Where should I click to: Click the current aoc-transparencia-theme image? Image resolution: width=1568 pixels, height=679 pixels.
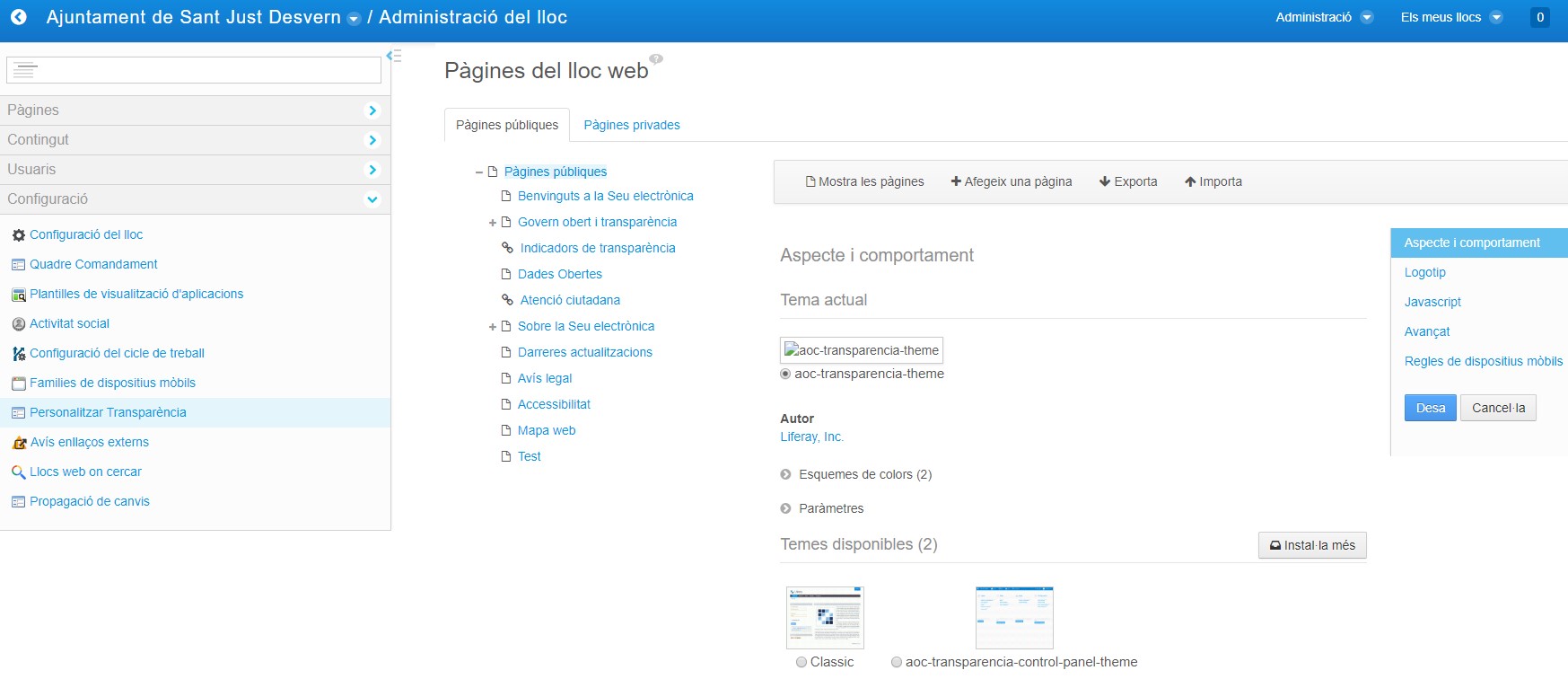(862, 350)
